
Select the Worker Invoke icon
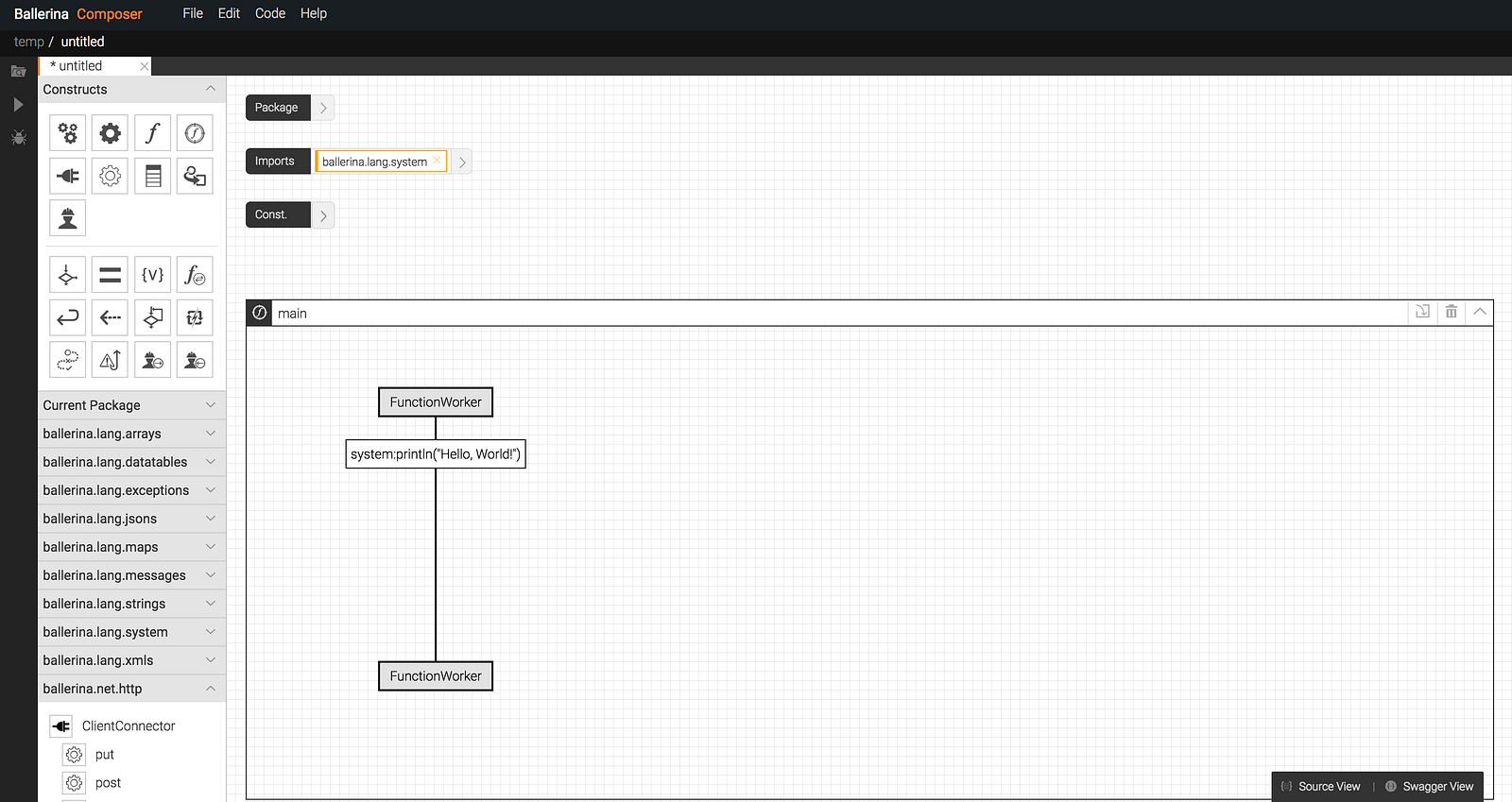point(153,360)
